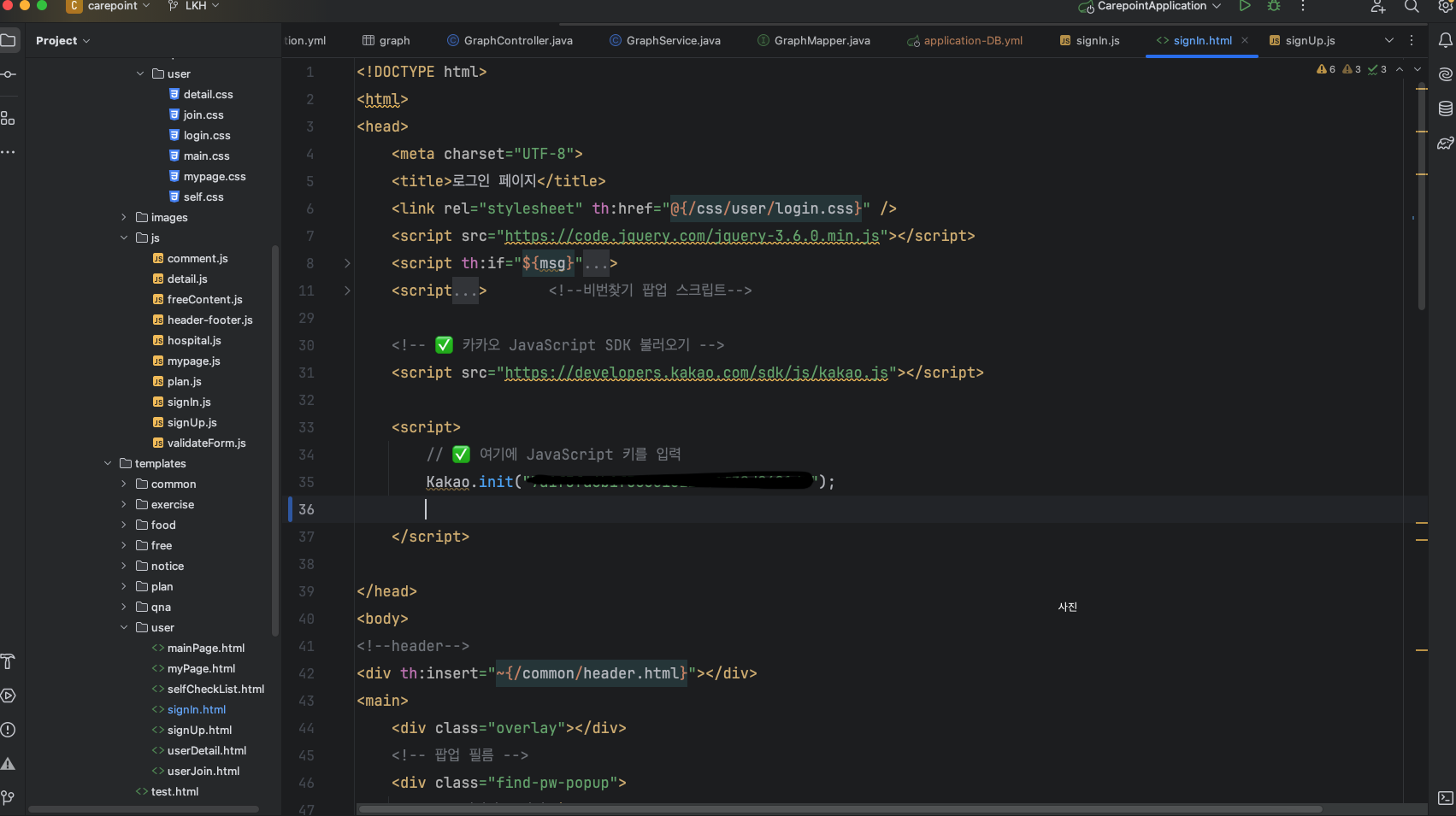Switch to GraphService.java tab

[x=665, y=40]
